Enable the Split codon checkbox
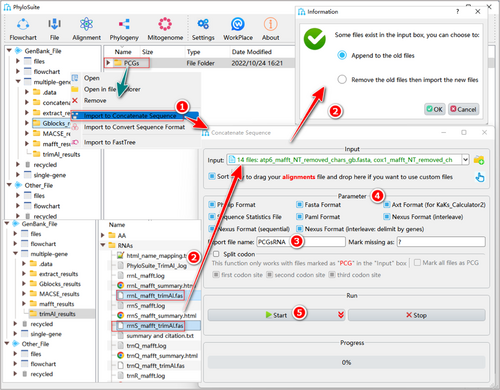Image resolution: width=500 pixels, height=390 pixels. 216,254
